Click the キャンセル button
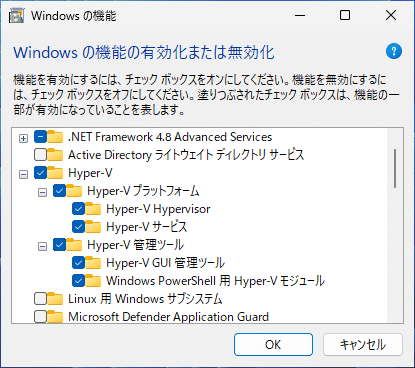 click(x=363, y=344)
